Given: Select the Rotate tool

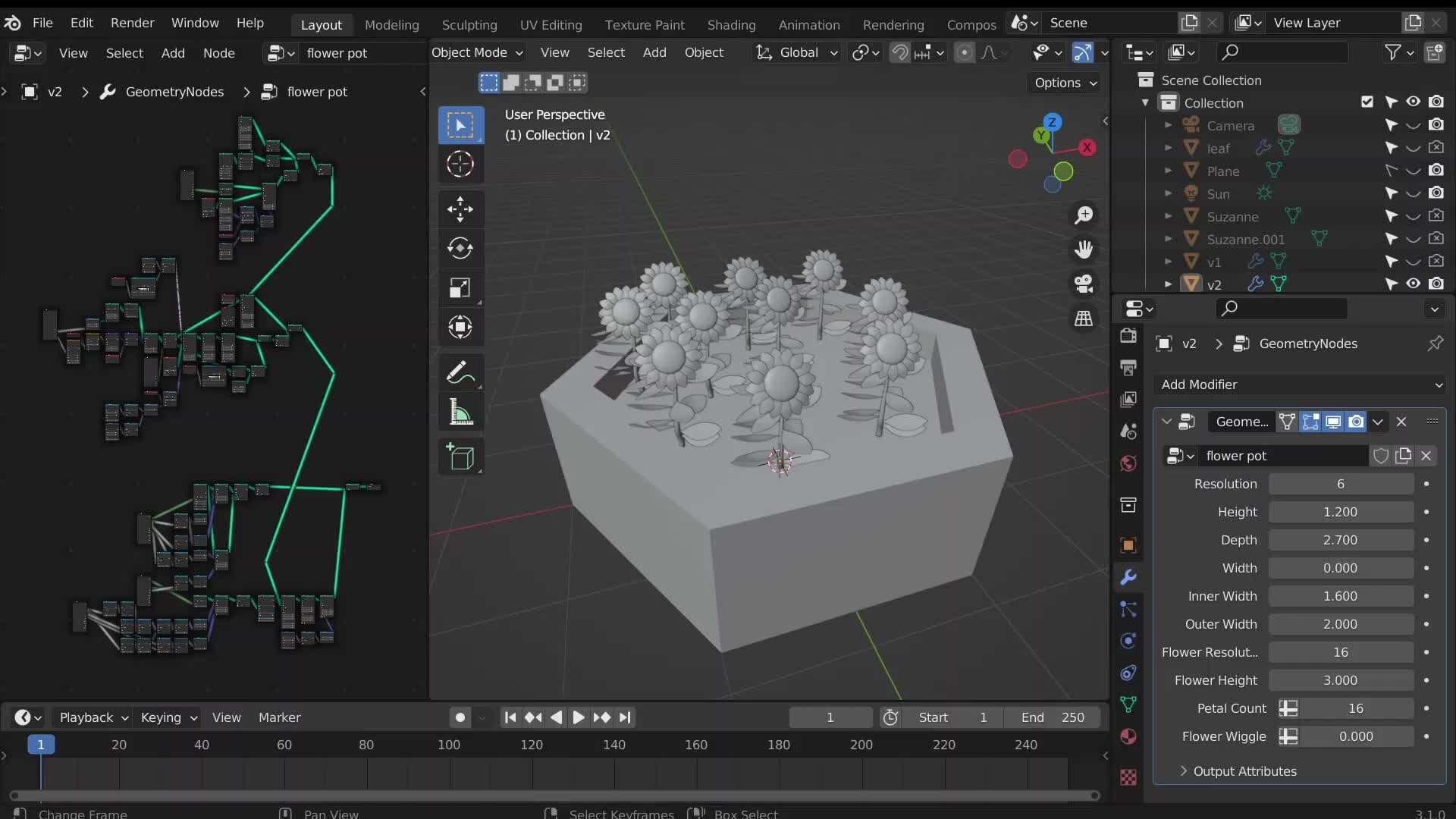Looking at the screenshot, I should 460,248.
